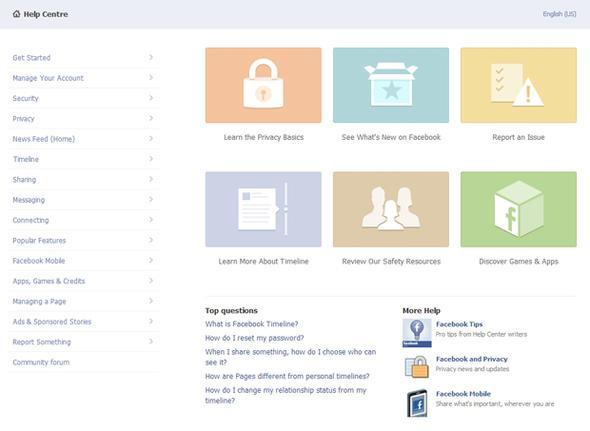This screenshot has height=431, width=590.
Task: Click Help Centre title text
Action: click(46, 14)
